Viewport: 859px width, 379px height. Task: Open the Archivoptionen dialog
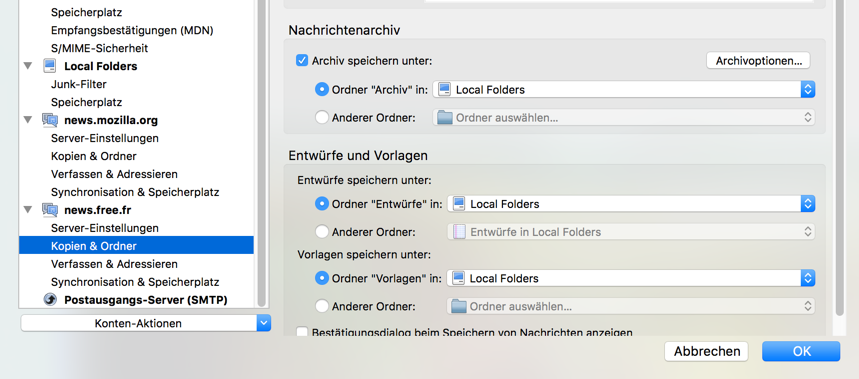(x=758, y=60)
